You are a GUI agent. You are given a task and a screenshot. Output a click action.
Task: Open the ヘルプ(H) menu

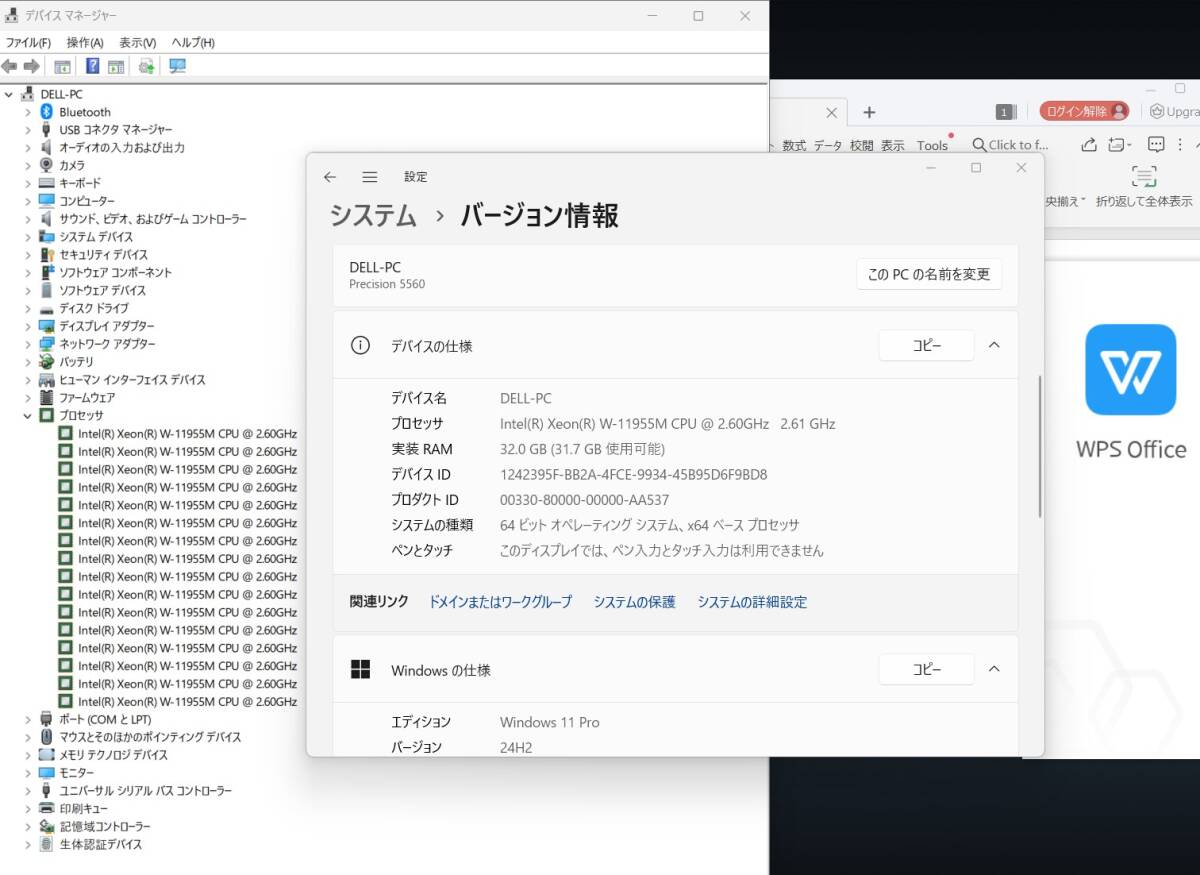(193, 43)
